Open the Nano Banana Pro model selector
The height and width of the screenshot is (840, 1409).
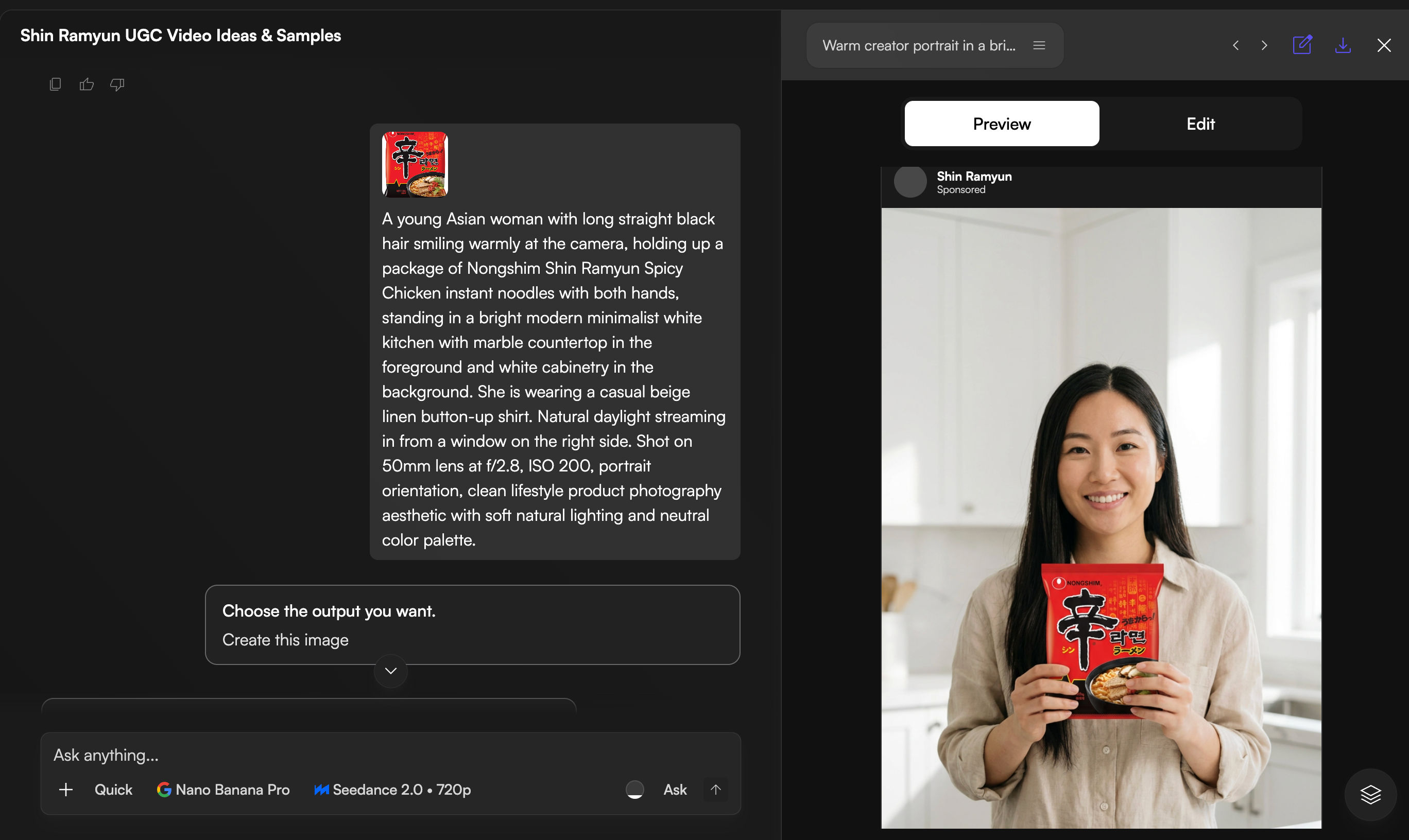click(x=223, y=790)
